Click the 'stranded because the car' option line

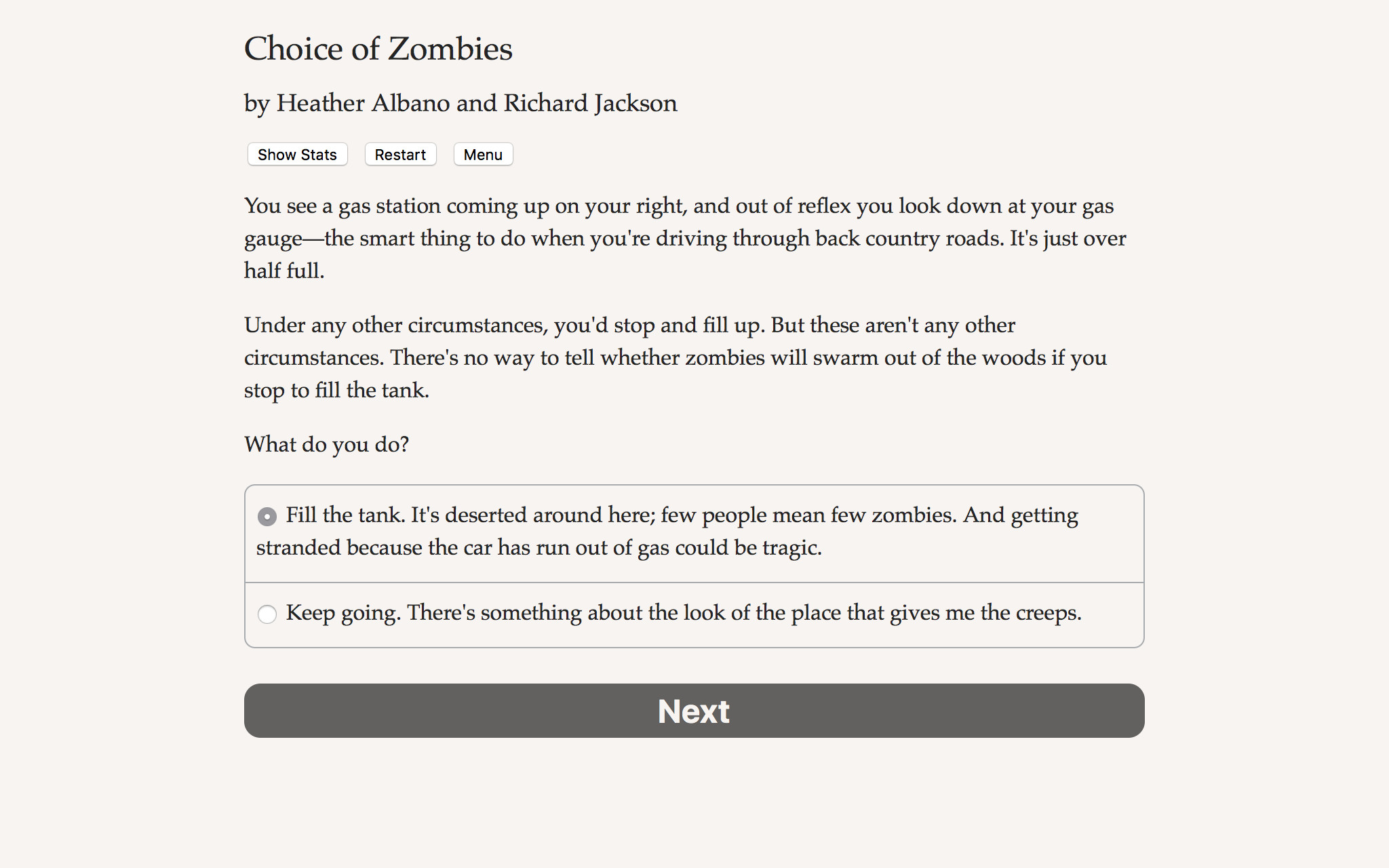[x=539, y=548]
